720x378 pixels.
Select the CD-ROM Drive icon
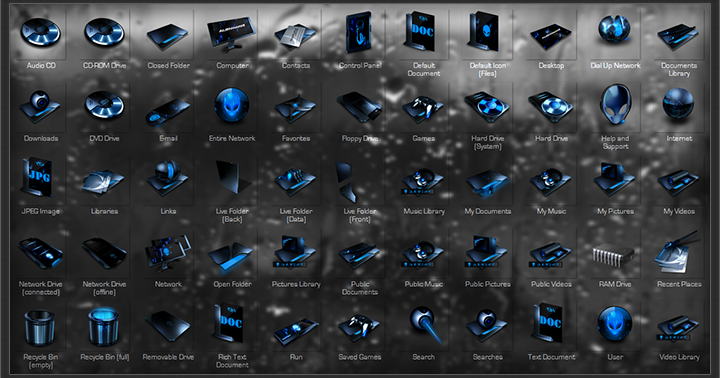pyautogui.click(x=104, y=32)
